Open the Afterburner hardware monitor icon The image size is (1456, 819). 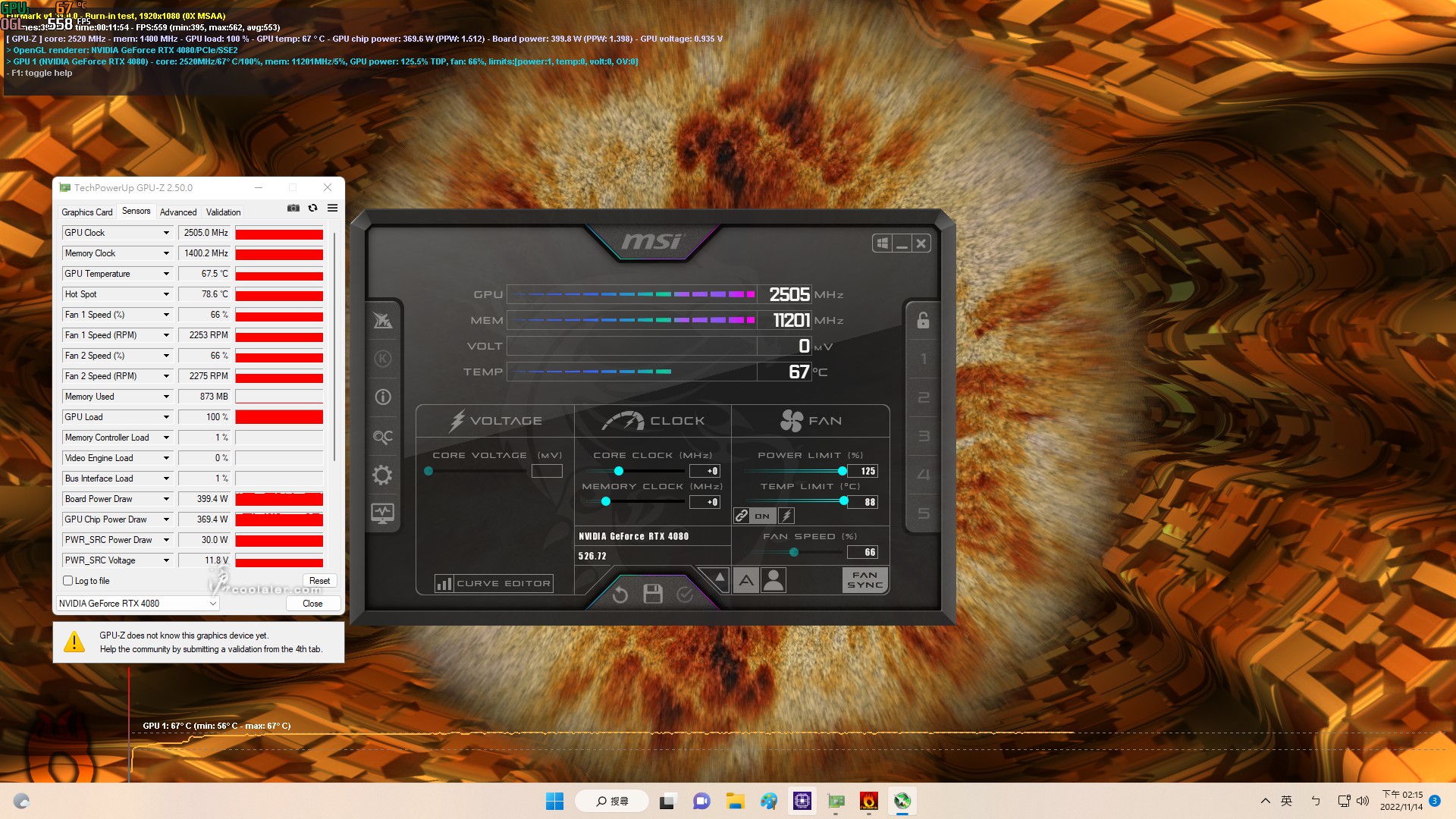click(383, 513)
